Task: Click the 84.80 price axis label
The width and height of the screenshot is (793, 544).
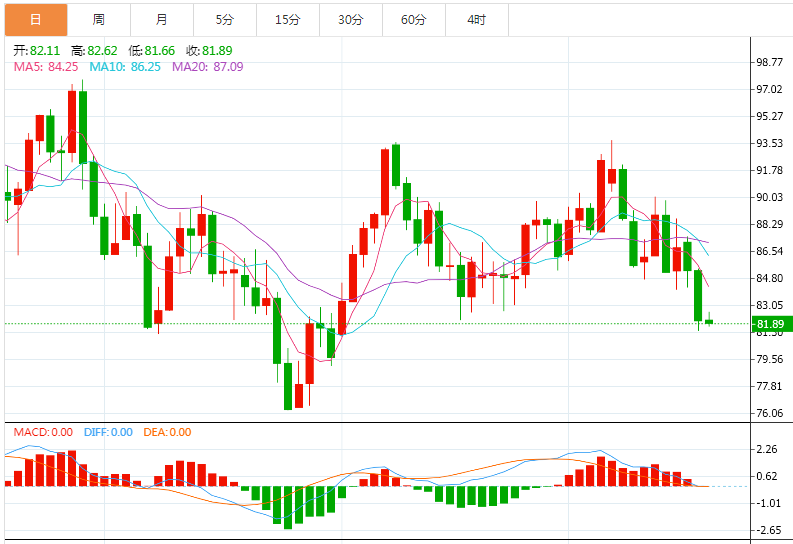Action: click(769, 278)
